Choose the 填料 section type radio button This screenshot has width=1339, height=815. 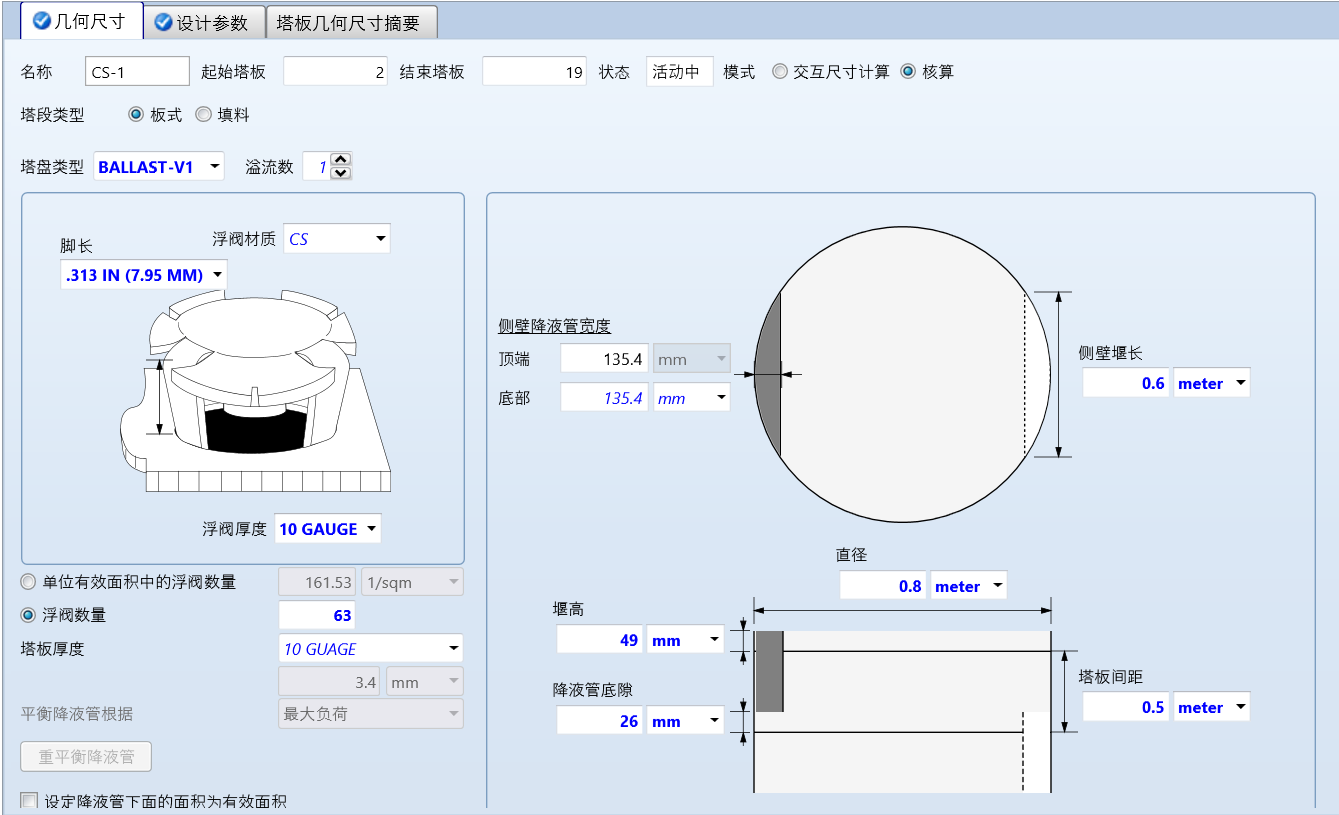203,115
